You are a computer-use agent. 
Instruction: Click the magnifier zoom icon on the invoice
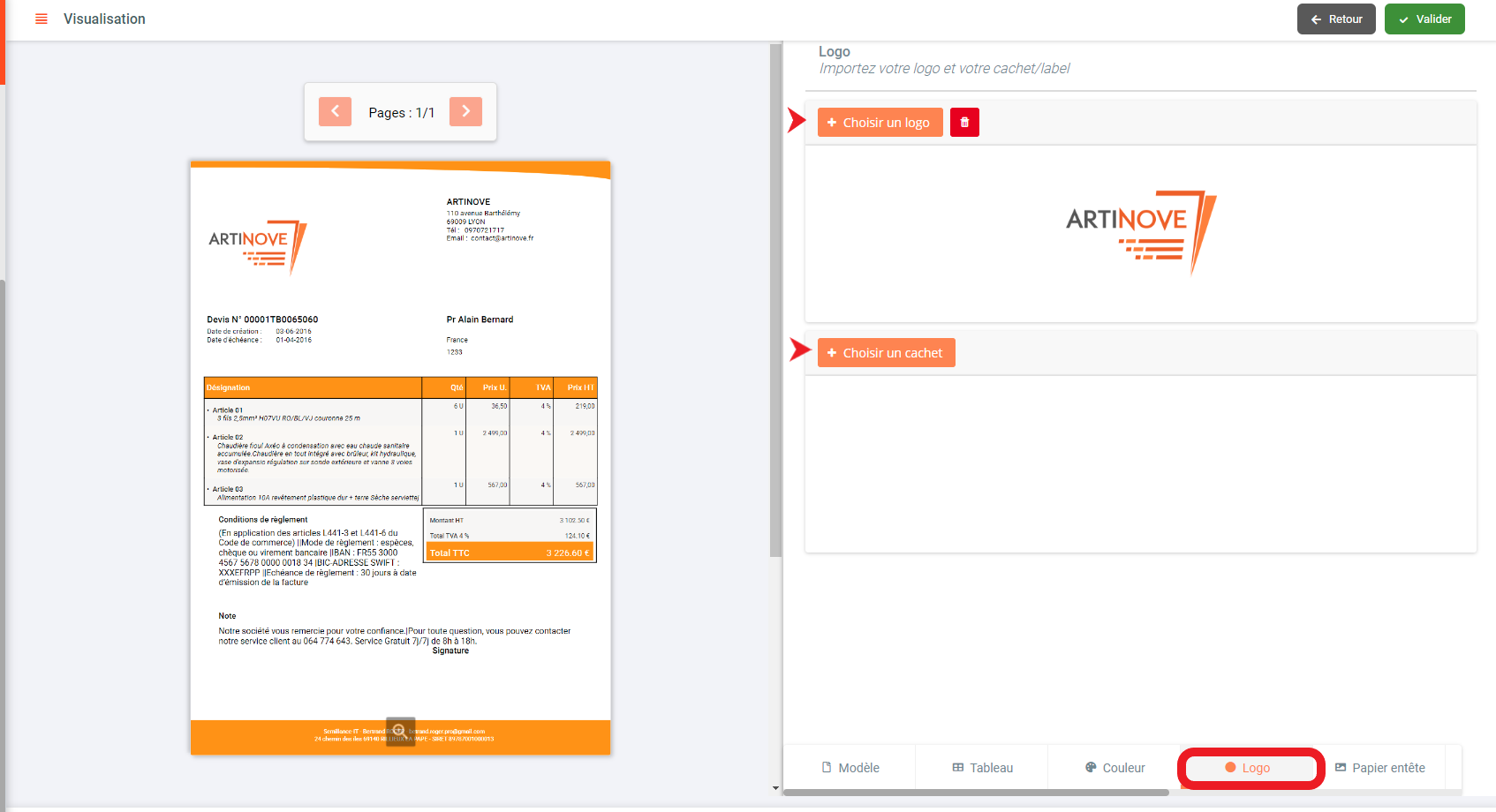pyautogui.click(x=400, y=731)
